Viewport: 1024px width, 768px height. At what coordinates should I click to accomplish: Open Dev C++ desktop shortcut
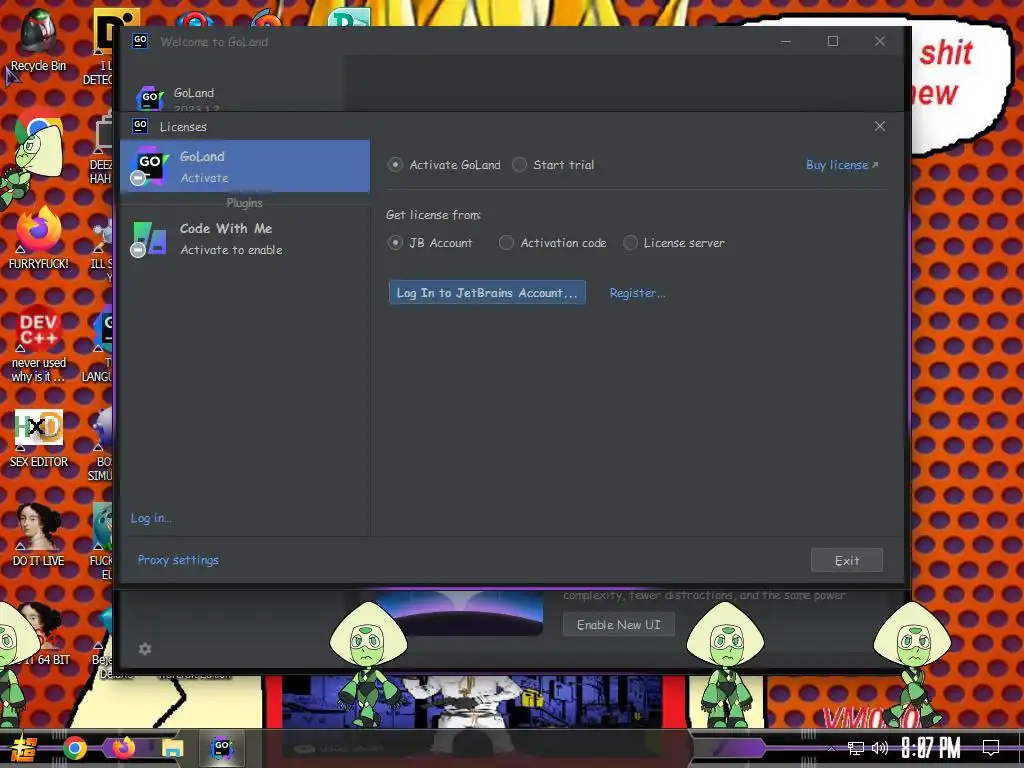coord(38,343)
